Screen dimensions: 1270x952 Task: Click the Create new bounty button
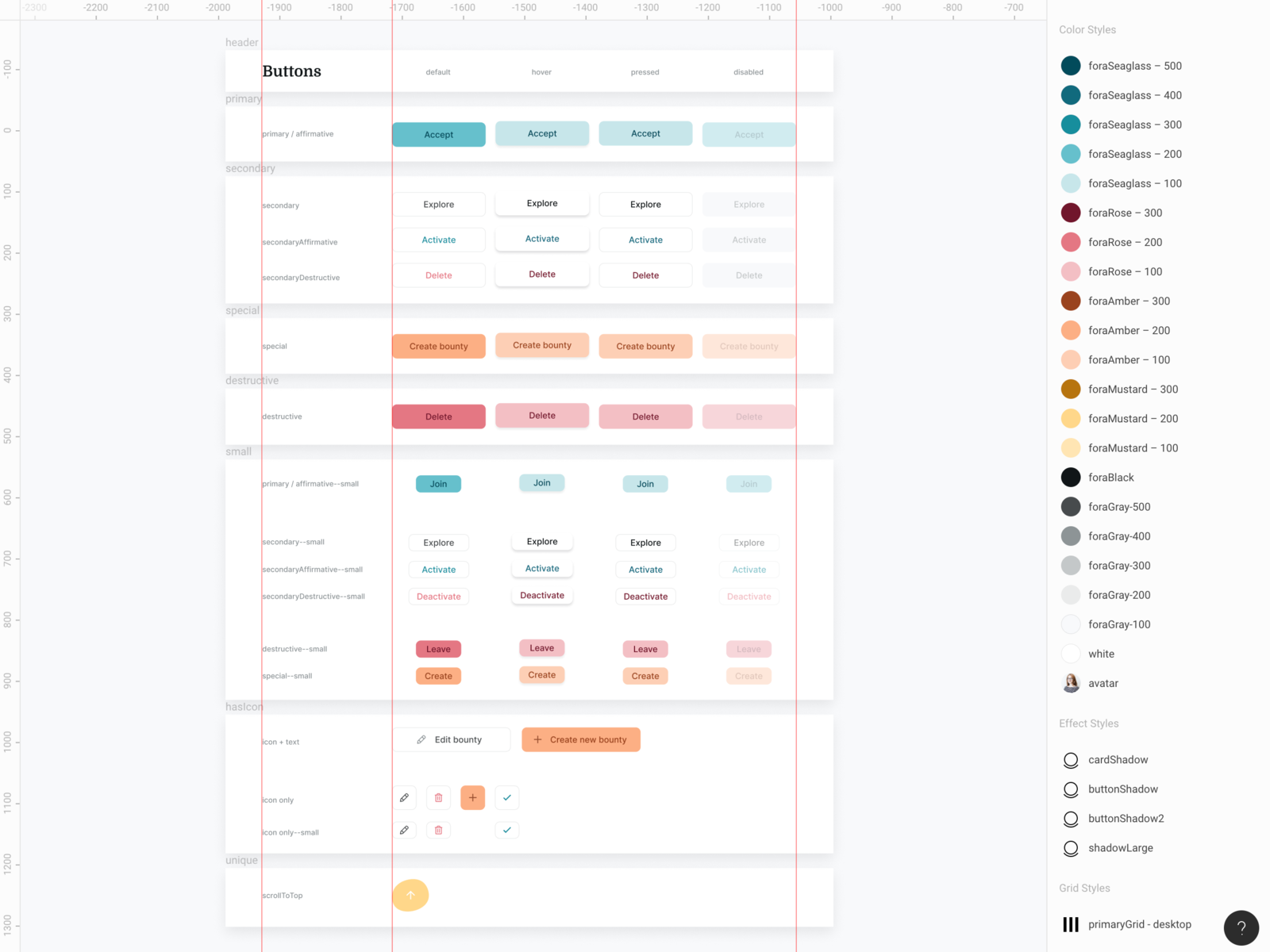pos(580,739)
